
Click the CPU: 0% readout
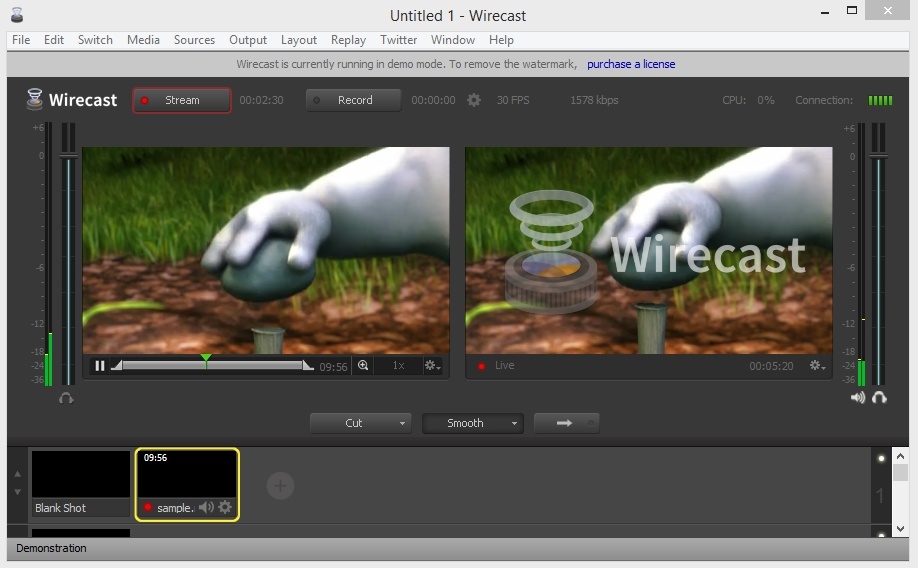(x=748, y=100)
